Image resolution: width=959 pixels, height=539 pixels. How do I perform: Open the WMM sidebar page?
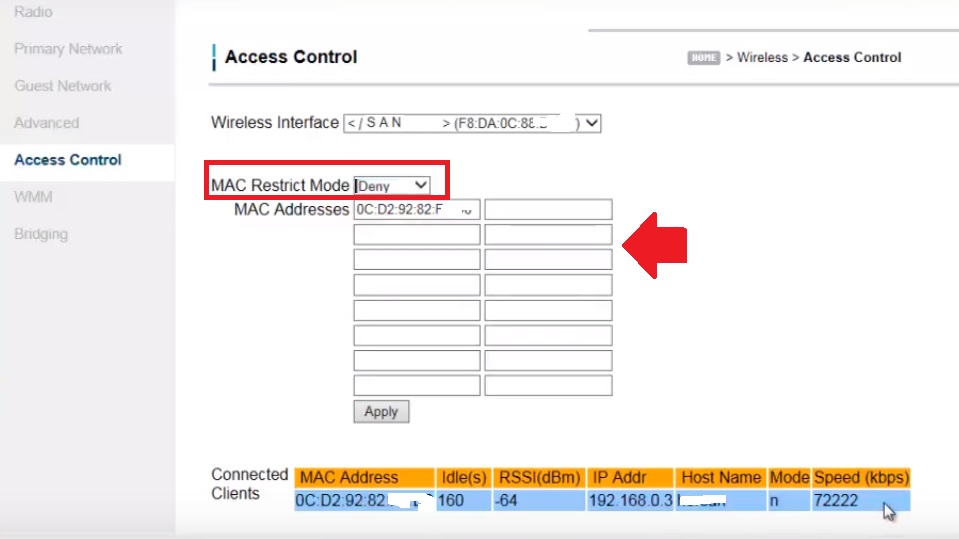point(33,197)
